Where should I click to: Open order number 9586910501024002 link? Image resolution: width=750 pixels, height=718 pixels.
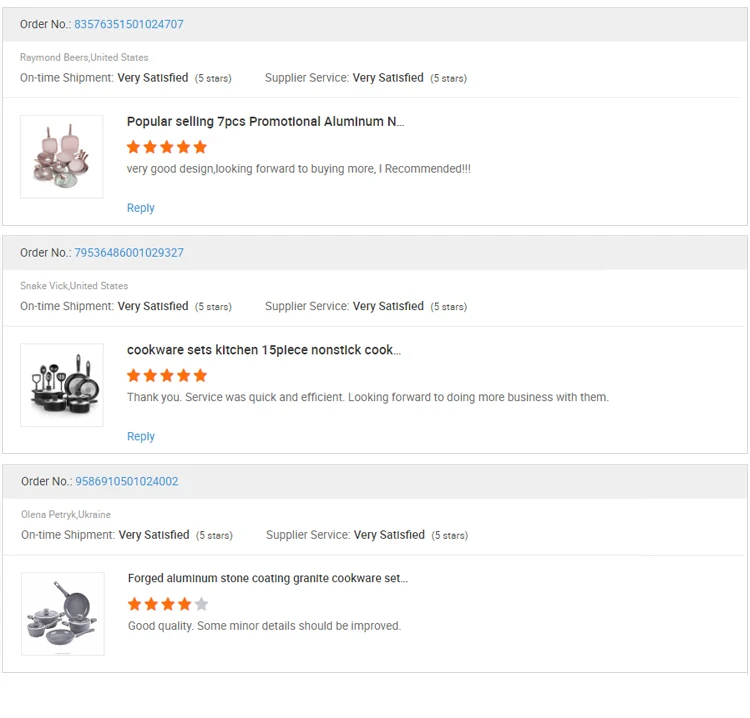tap(127, 481)
